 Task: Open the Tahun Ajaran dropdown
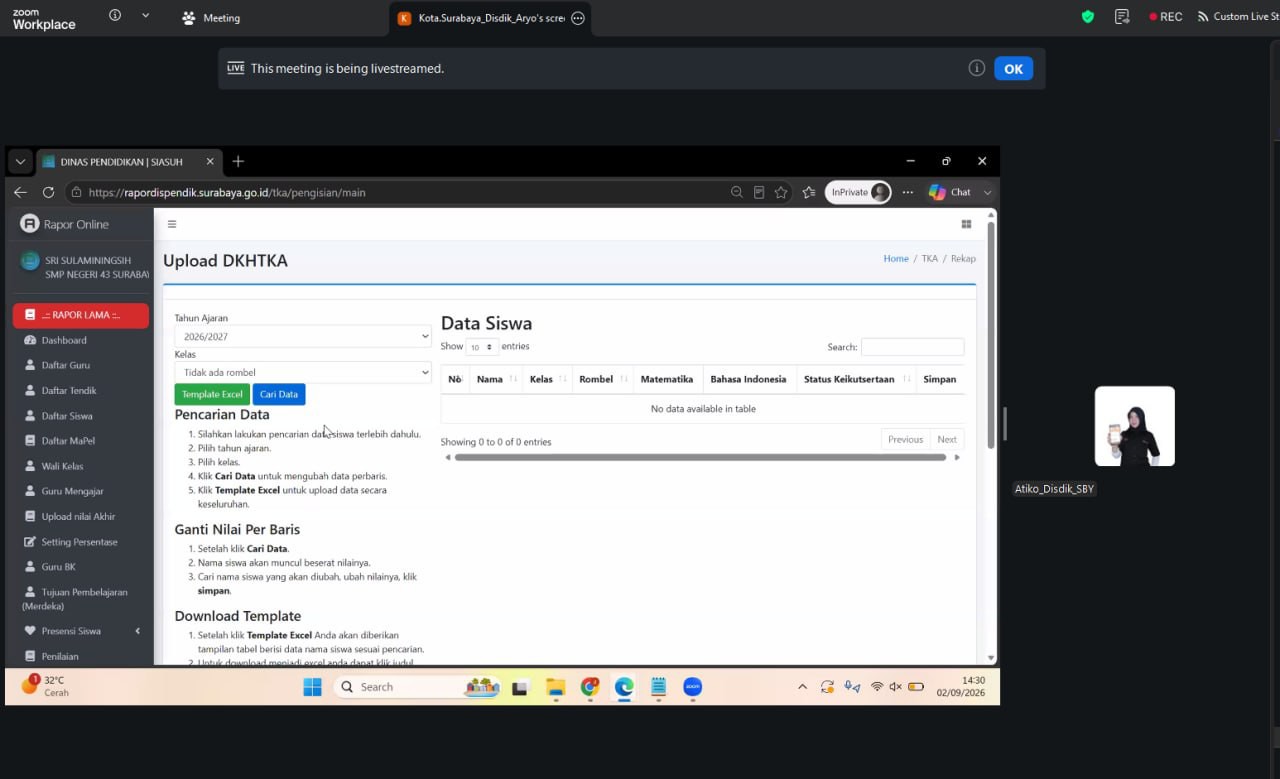(303, 337)
